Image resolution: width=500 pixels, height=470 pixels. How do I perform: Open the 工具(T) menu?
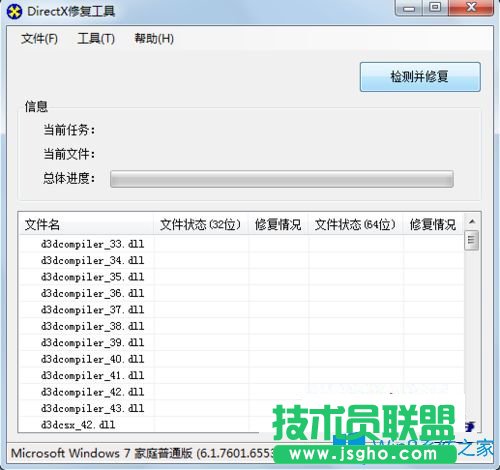coord(96,39)
